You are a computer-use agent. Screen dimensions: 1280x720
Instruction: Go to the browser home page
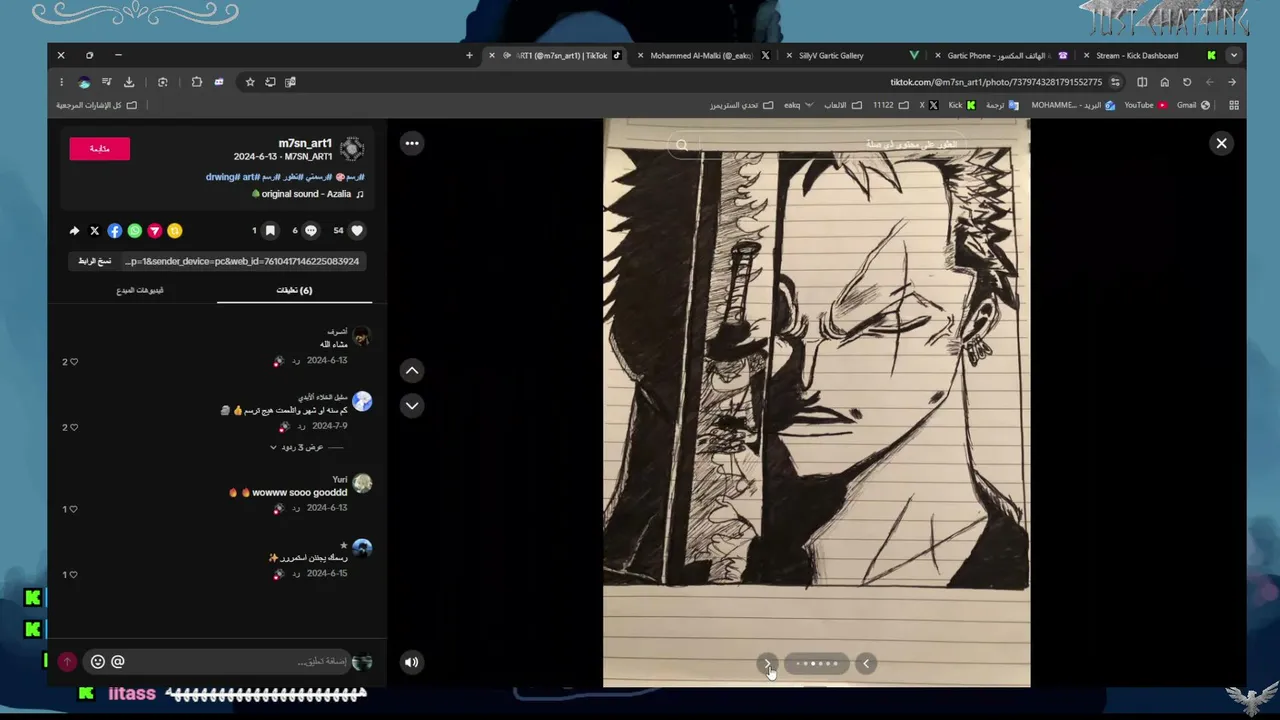[x=1164, y=82]
